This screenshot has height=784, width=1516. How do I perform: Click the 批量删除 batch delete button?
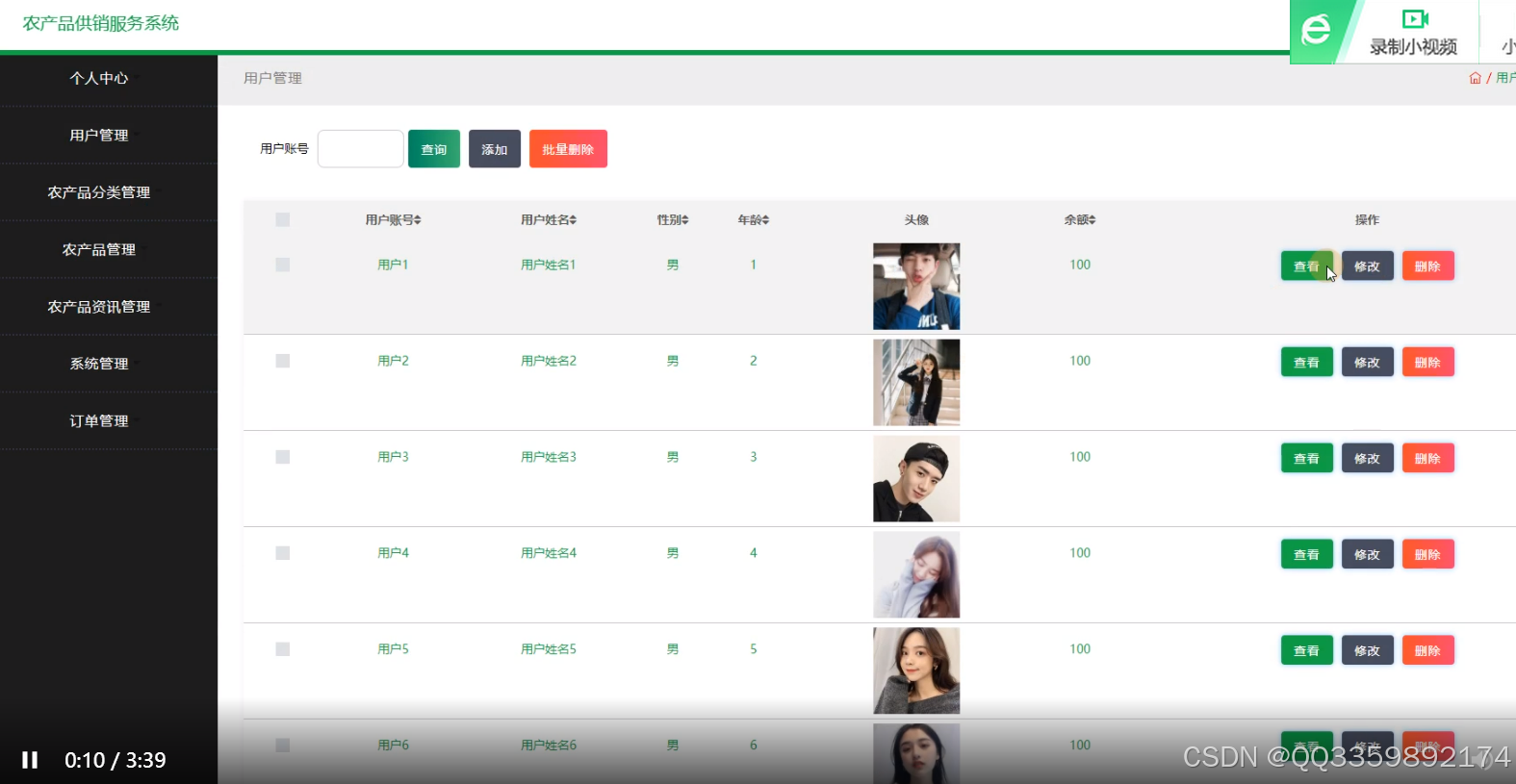click(x=568, y=149)
